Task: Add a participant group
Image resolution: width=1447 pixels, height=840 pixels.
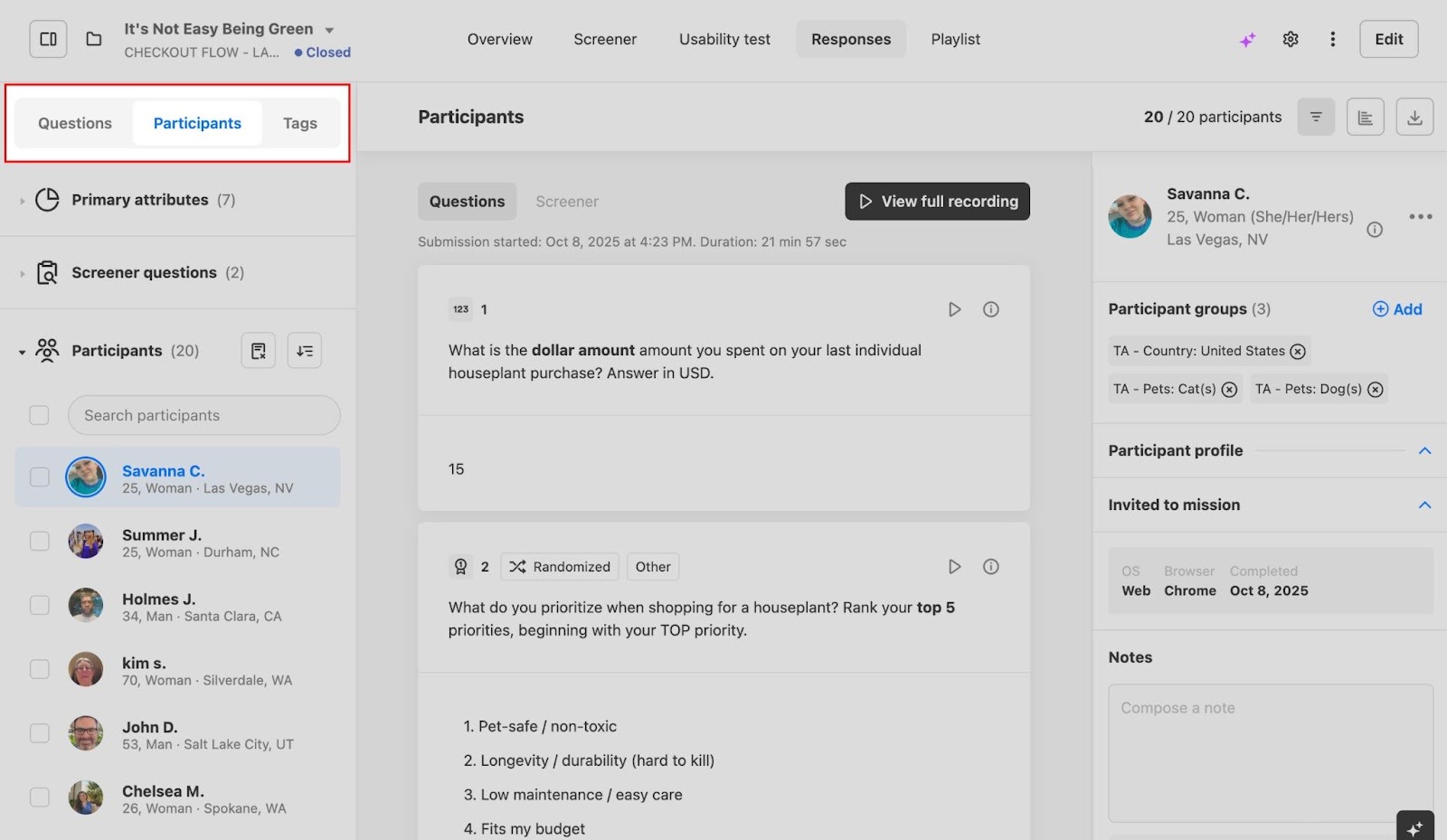Action: [1397, 309]
